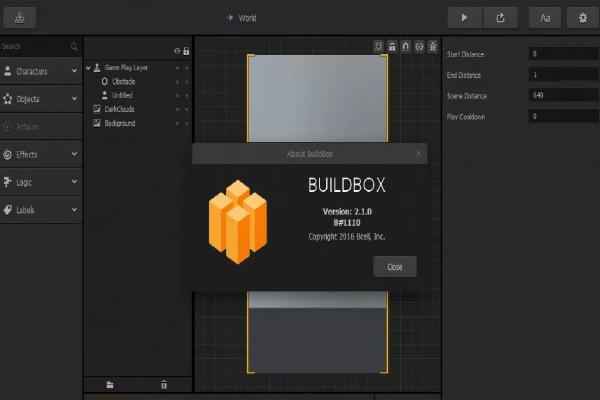Click the World breadcrumb label
The image size is (600, 400).
(x=247, y=18)
